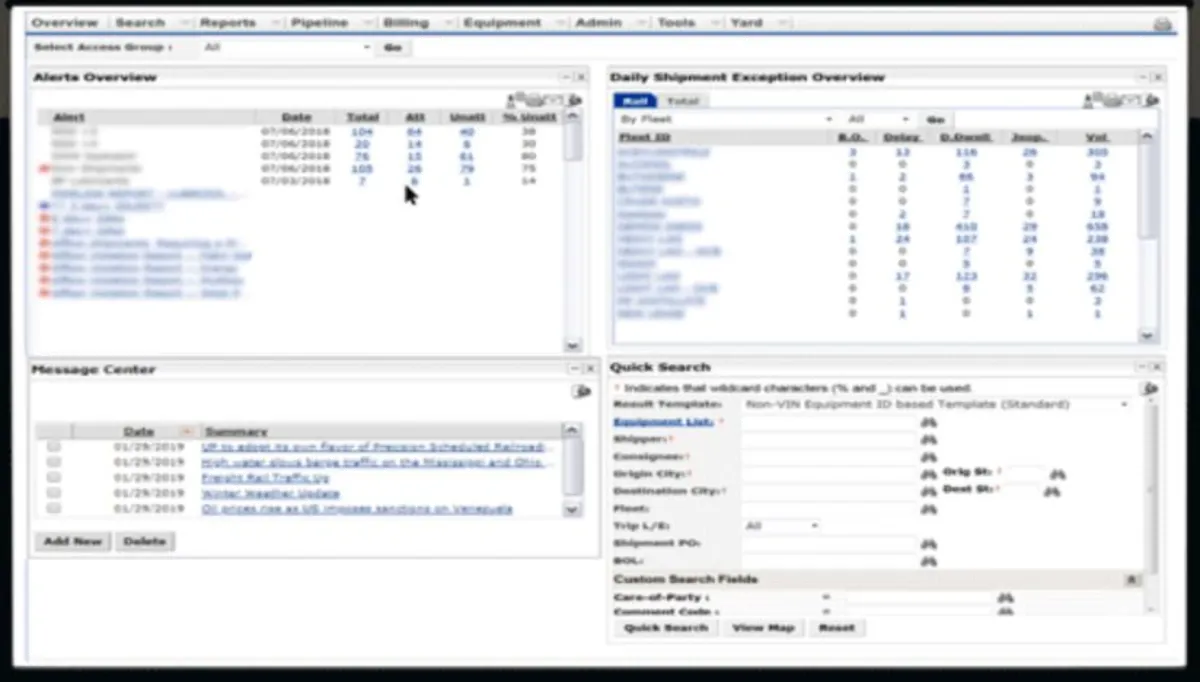Click Go beside Select Access Group
Image resolution: width=1200 pixels, height=682 pixels.
393,47
